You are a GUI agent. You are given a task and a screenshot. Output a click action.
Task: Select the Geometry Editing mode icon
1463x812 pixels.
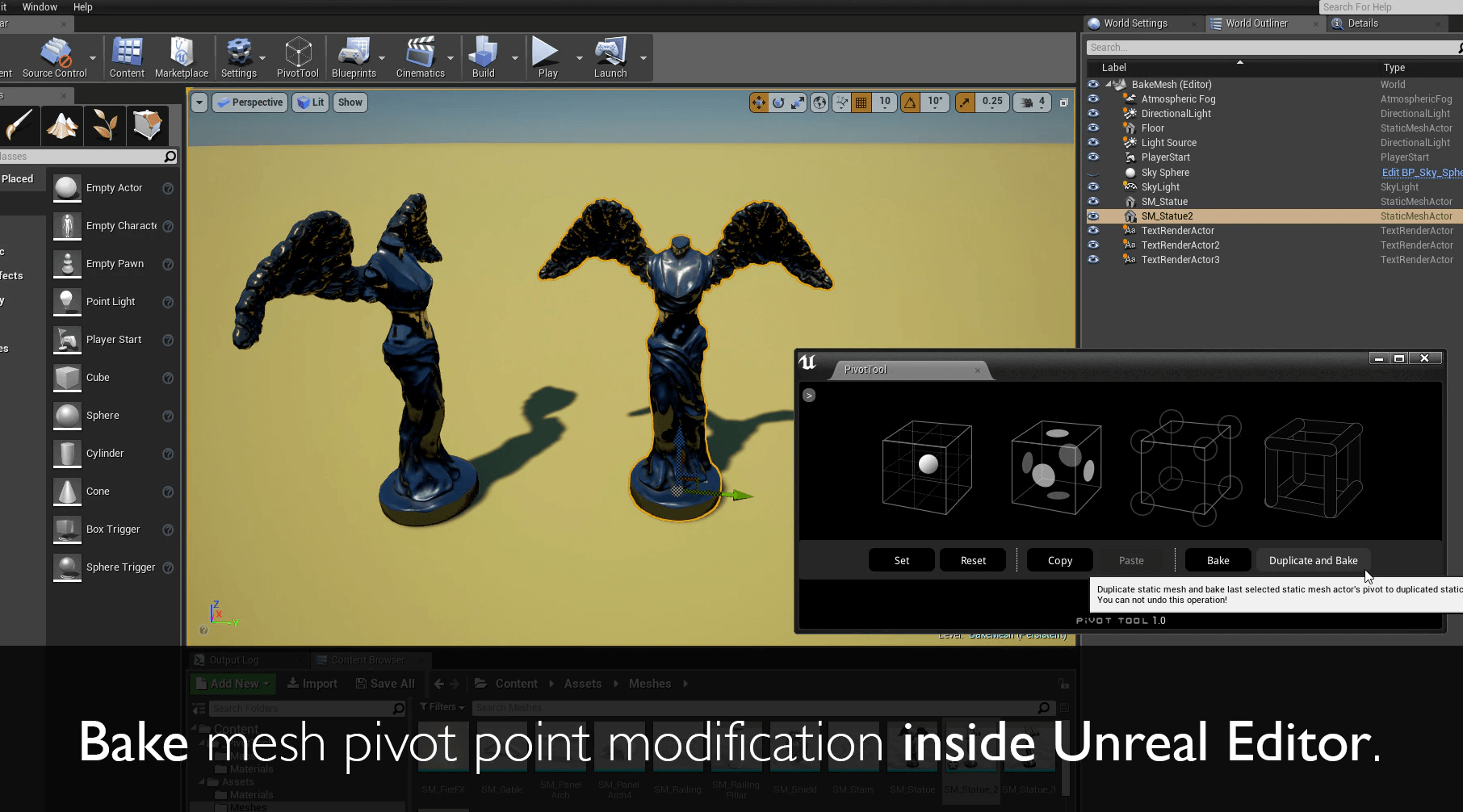(x=147, y=125)
